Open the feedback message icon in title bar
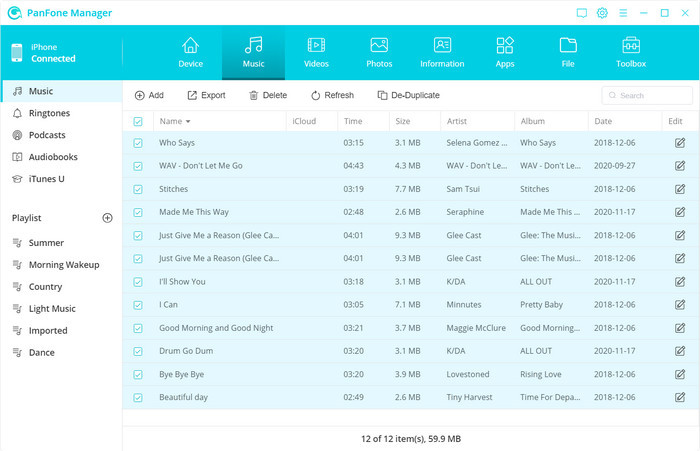The height and width of the screenshot is (451, 700). [x=582, y=13]
